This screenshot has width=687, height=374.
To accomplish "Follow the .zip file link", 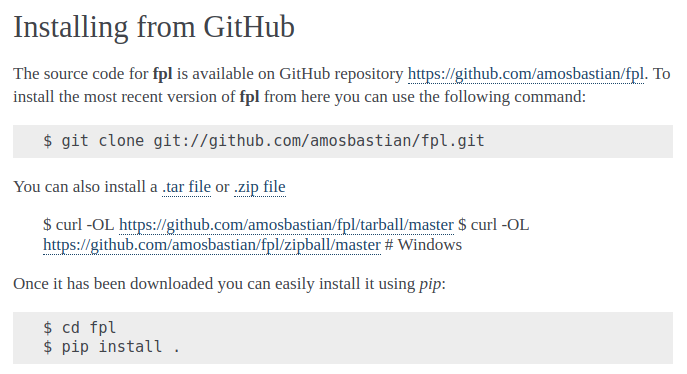I will click(260, 187).
